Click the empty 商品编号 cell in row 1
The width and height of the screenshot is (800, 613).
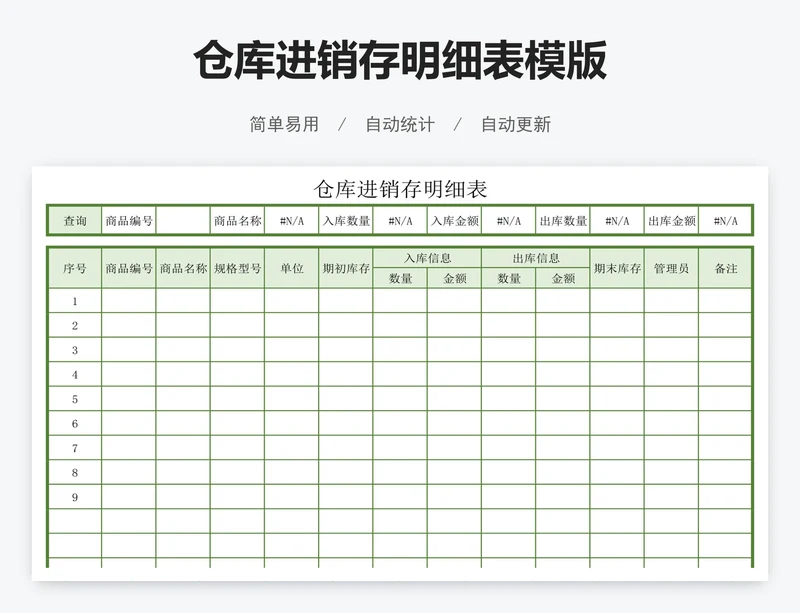pyautogui.click(x=129, y=301)
